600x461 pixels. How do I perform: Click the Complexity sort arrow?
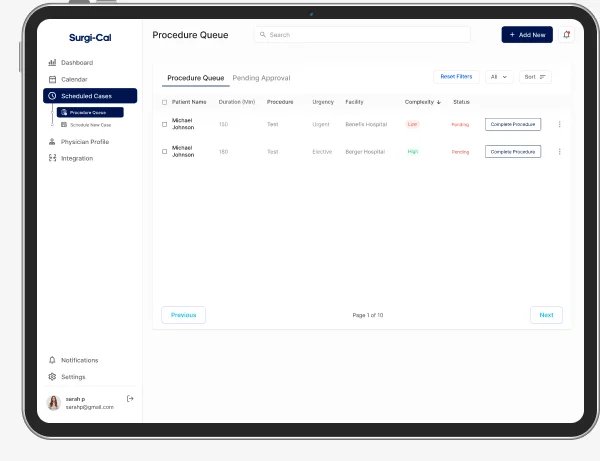[x=439, y=102]
